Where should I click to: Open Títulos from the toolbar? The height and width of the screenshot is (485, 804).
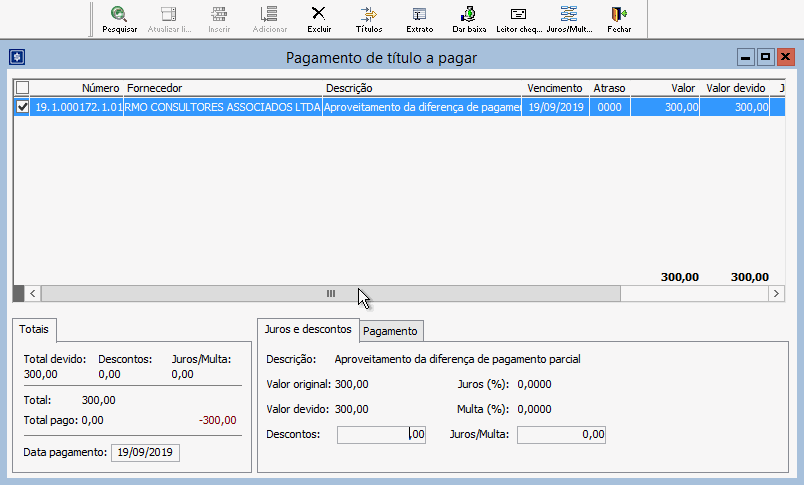[369, 18]
